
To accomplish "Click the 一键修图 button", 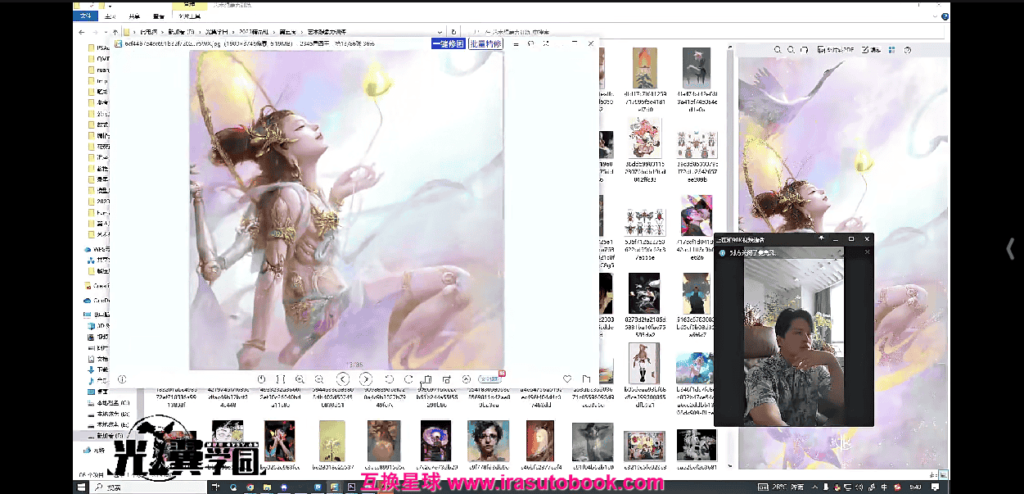I will pyautogui.click(x=448, y=44).
